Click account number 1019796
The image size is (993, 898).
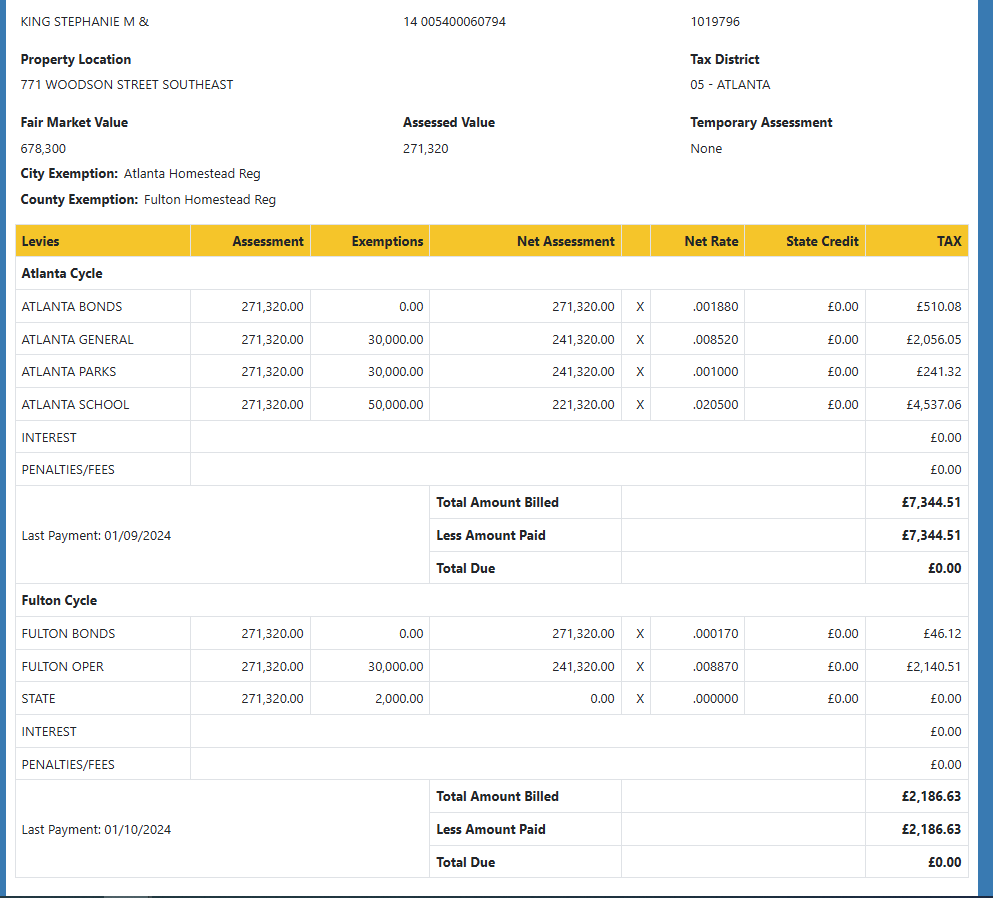[714, 22]
